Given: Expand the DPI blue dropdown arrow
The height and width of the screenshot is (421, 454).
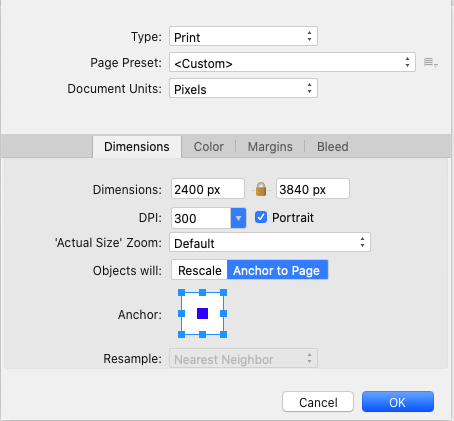Looking at the screenshot, I should [x=238, y=218].
